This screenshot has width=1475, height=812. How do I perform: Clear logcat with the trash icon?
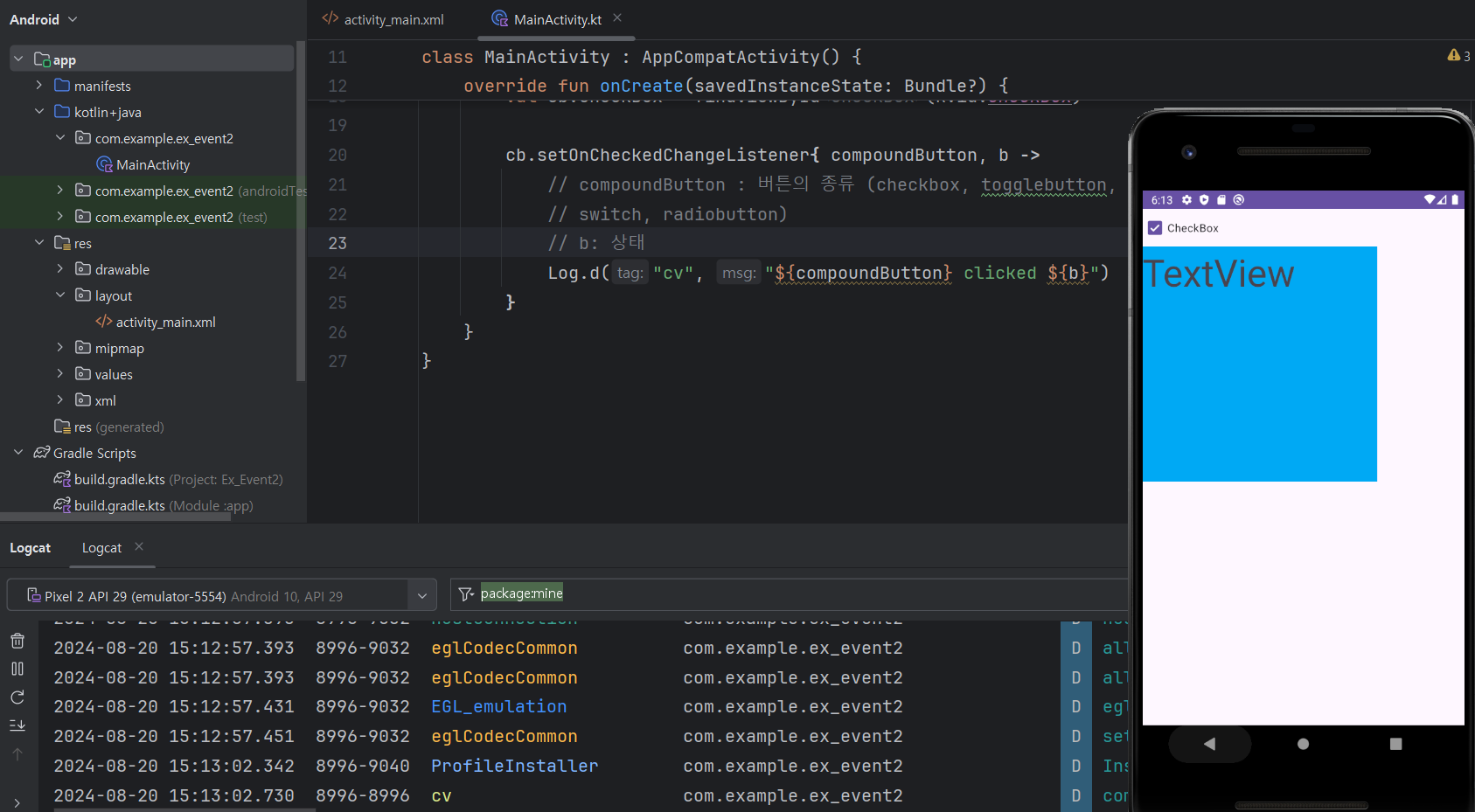pos(17,641)
